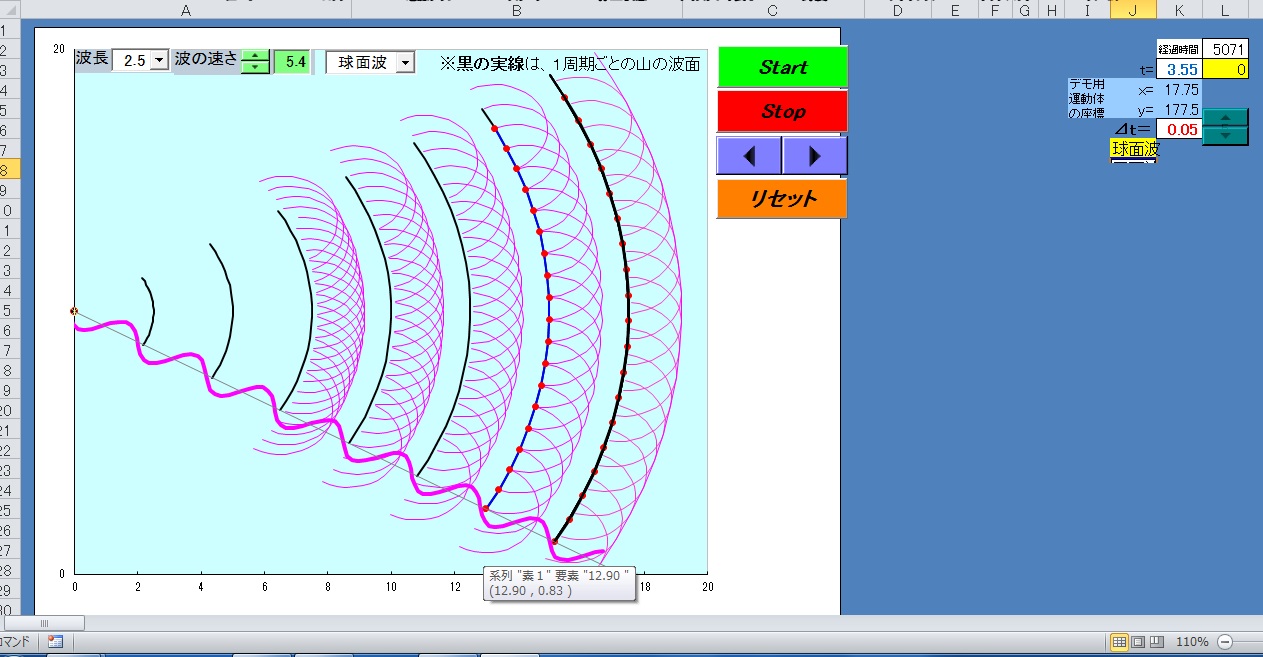1263x657 pixels.
Task: Switch to Page Layout view icon
Action: pos(1139,641)
